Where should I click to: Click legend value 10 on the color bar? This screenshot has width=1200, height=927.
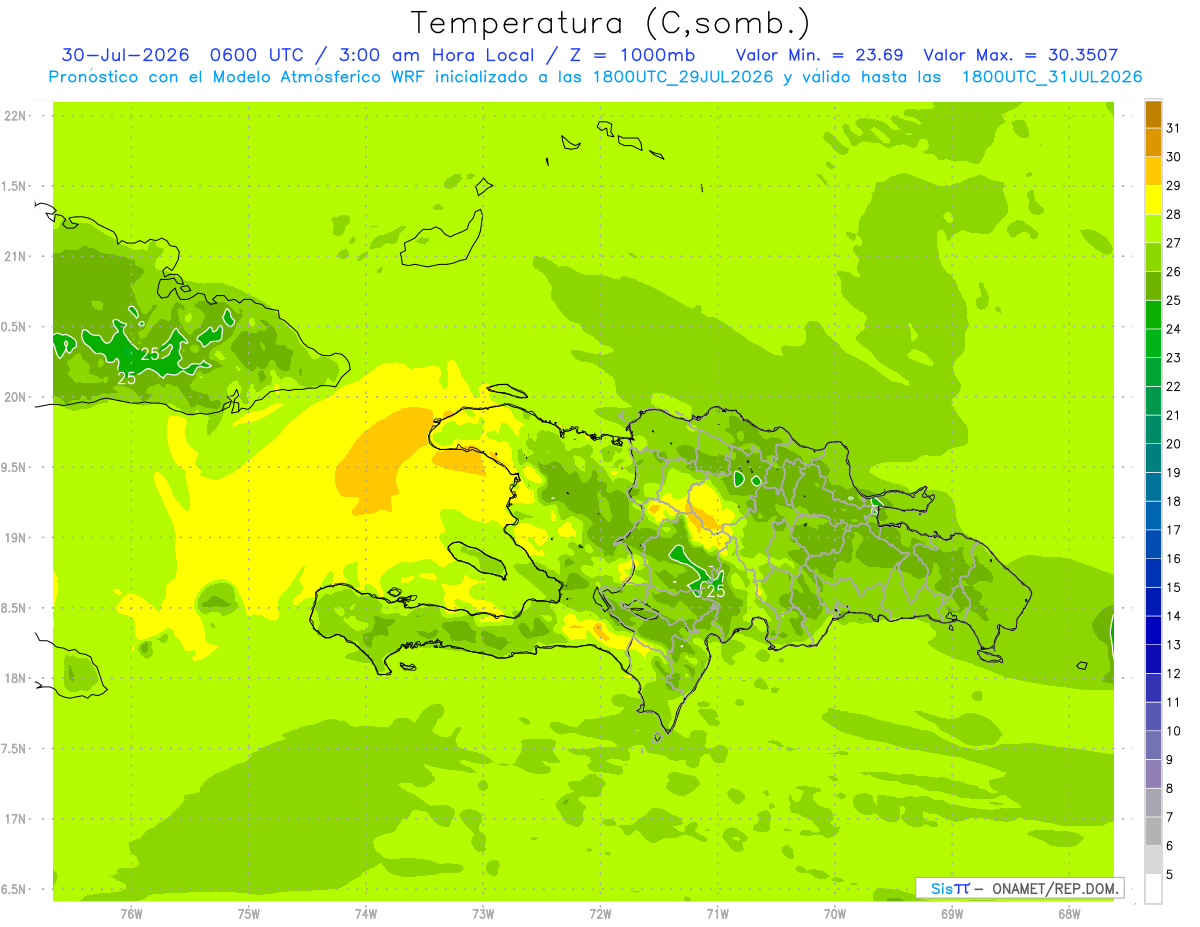pyautogui.click(x=1174, y=731)
